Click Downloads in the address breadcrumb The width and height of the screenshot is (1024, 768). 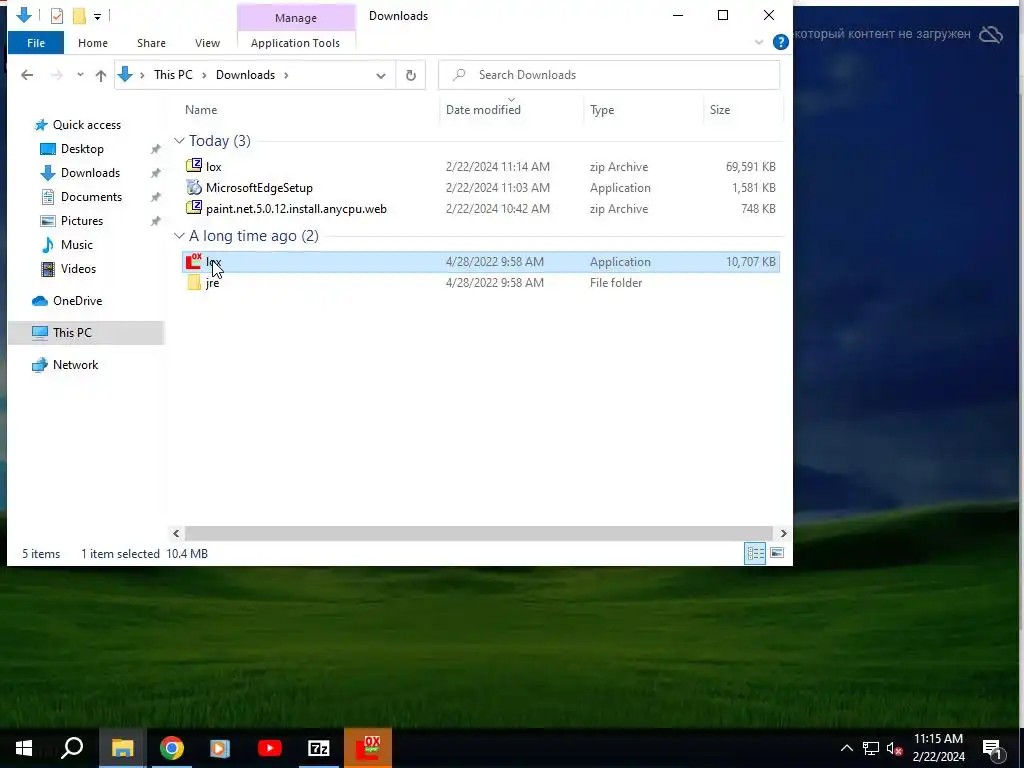tap(246, 75)
